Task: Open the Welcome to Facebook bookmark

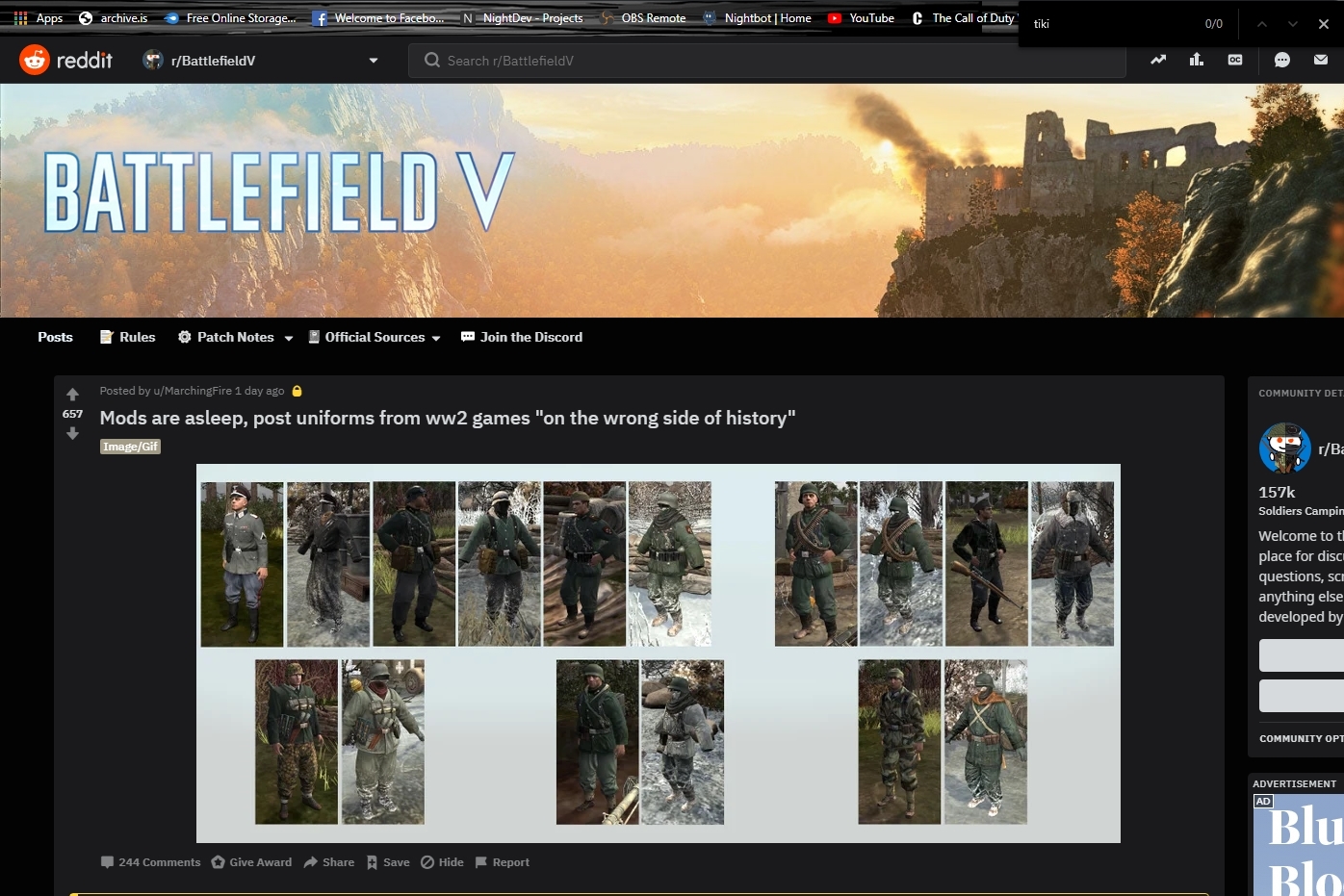Action: [378, 18]
